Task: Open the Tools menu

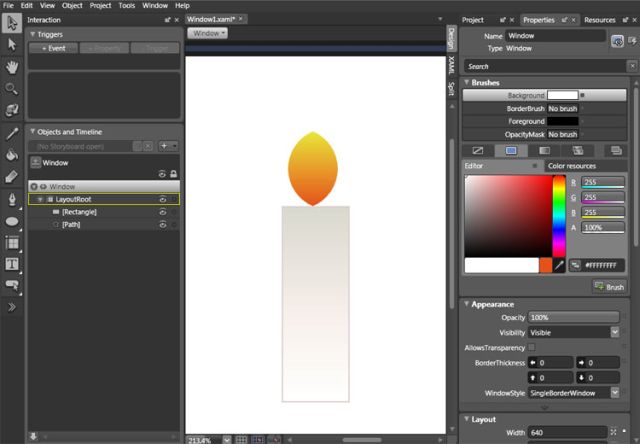Action: click(127, 6)
